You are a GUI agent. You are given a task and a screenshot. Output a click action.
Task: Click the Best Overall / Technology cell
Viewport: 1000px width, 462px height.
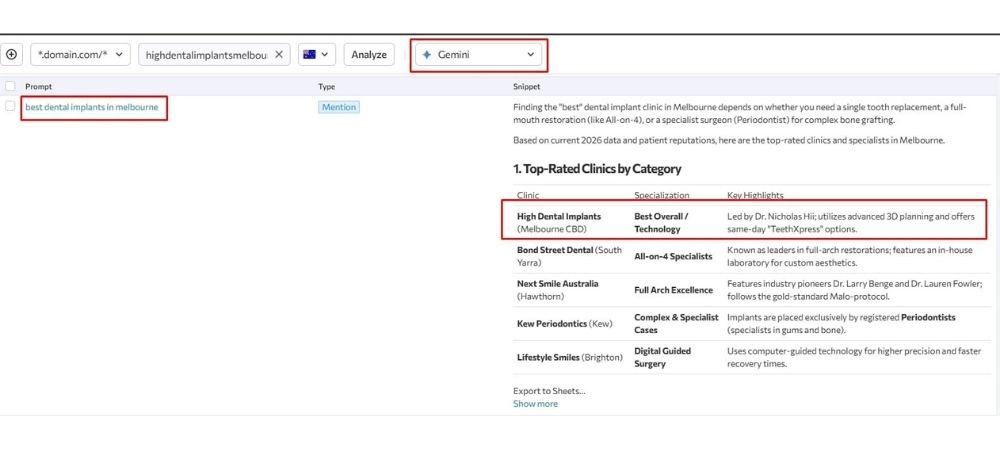coord(661,223)
